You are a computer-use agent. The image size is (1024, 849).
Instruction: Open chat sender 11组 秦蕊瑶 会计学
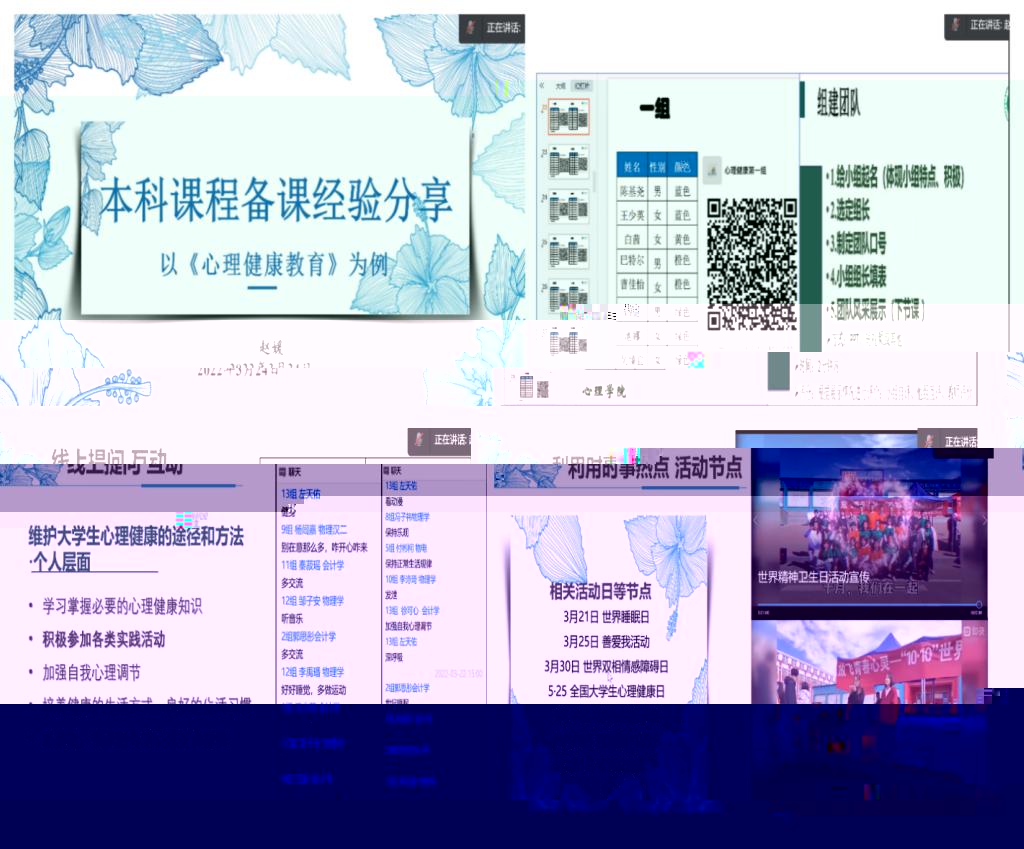click(312, 565)
